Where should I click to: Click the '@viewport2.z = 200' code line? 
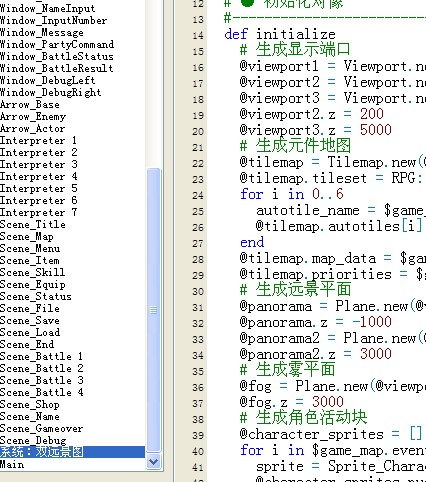click(311, 114)
